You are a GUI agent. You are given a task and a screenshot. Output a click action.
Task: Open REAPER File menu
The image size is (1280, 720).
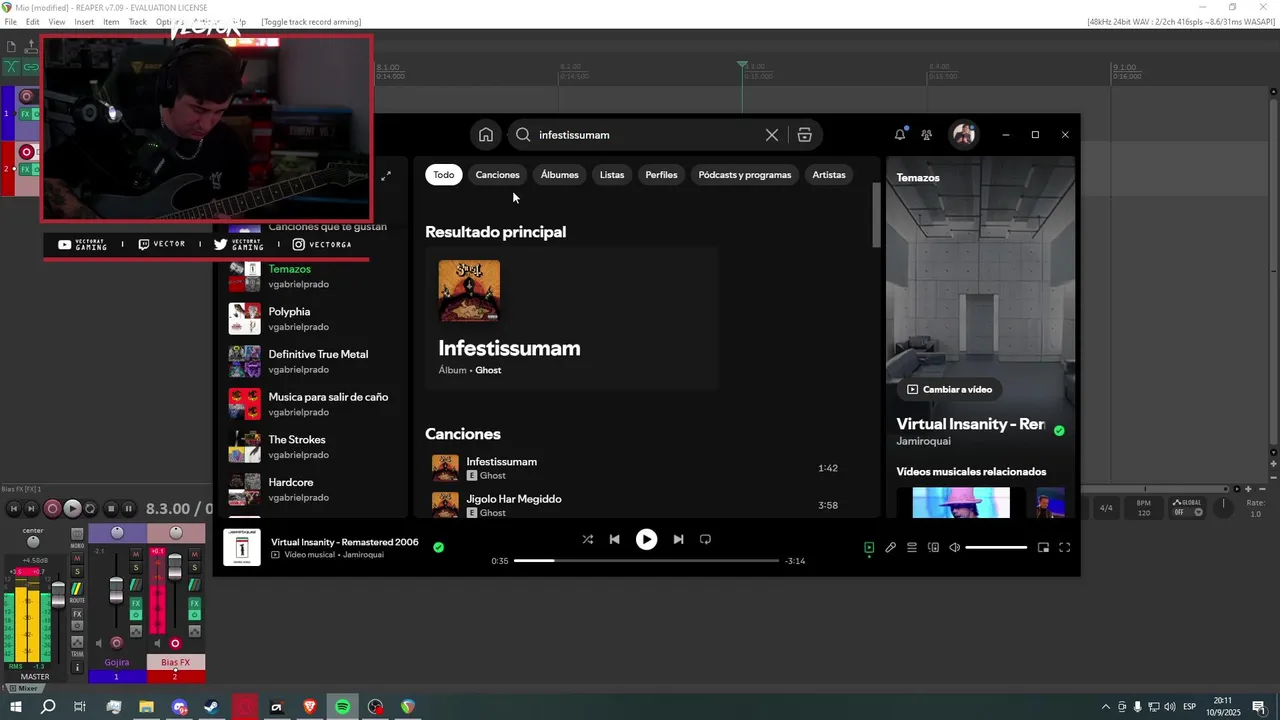click(x=10, y=22)
